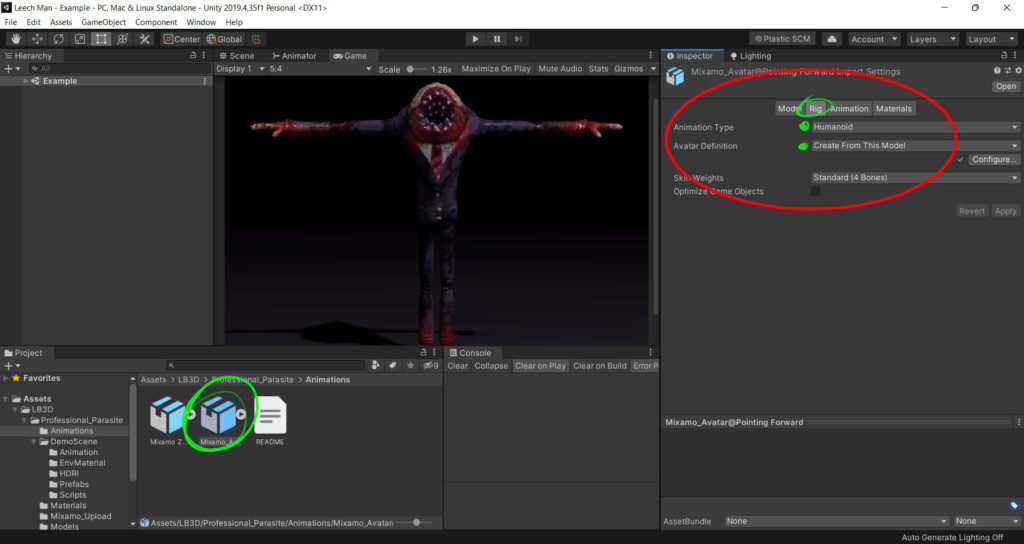Screen dimensions: 1024x544
Task: Open the 5:4 aspect ratio dropdown
Action: 320,69
